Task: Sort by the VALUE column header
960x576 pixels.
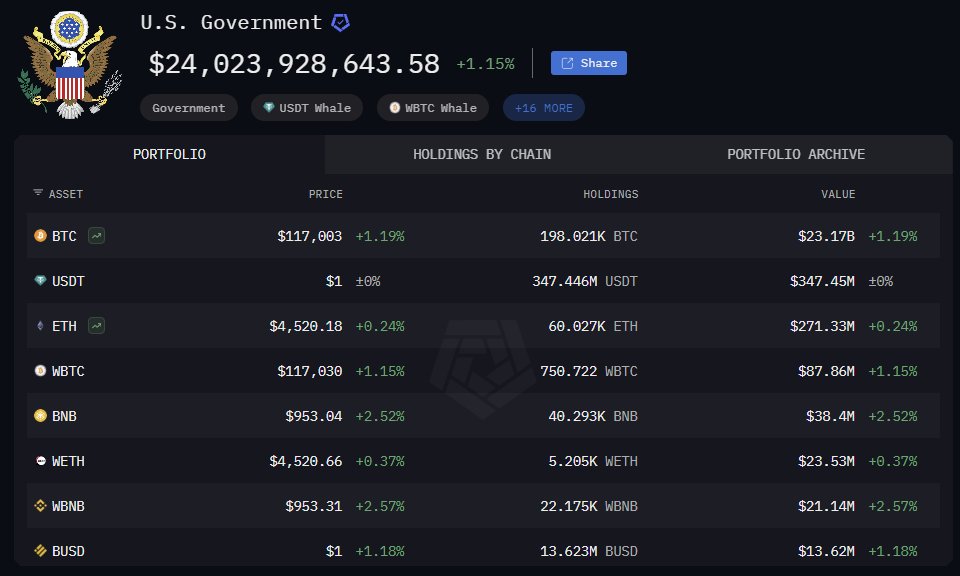Action: click(838, 194)
